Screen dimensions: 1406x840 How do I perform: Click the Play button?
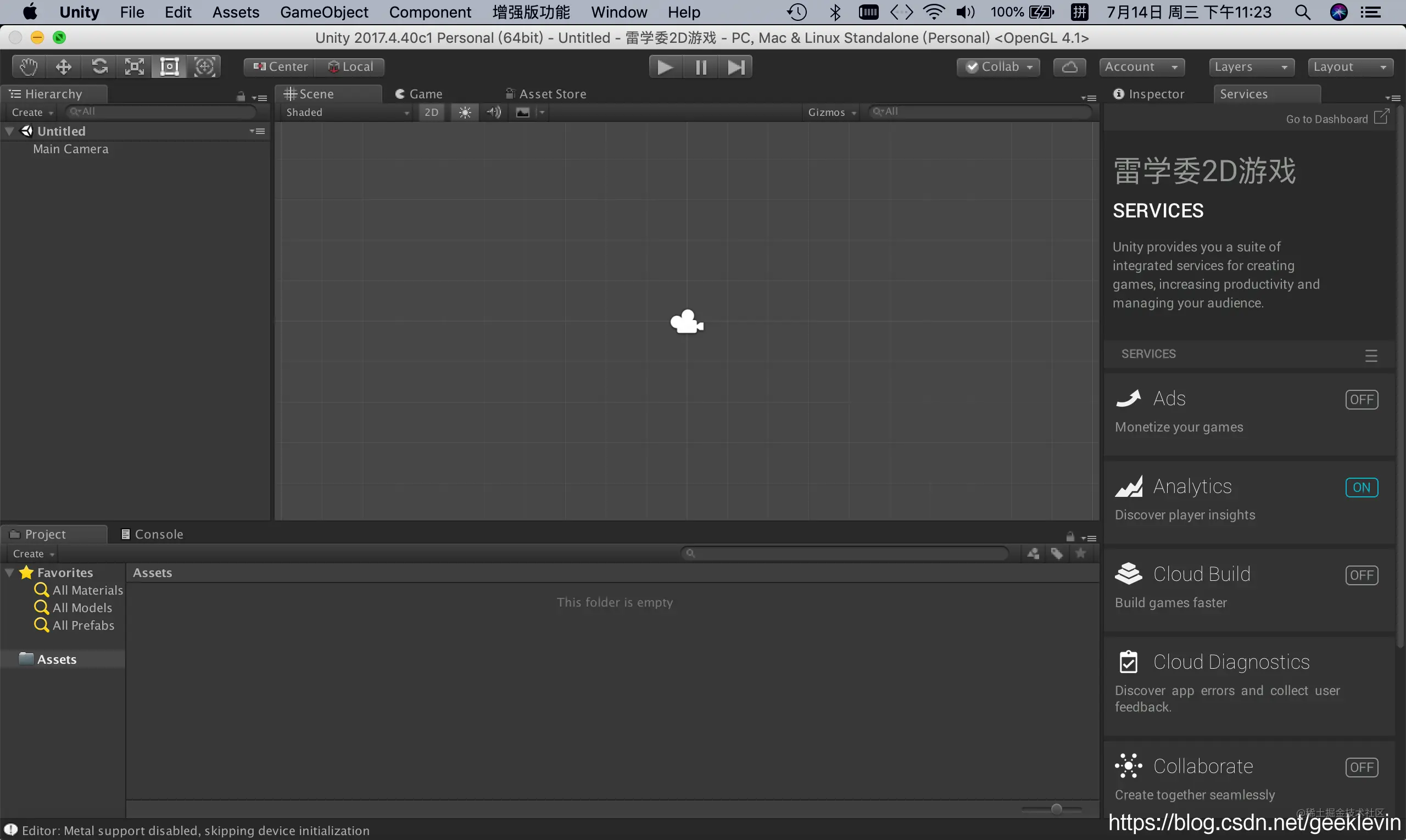pyautogui.click(x=665, y=67)
